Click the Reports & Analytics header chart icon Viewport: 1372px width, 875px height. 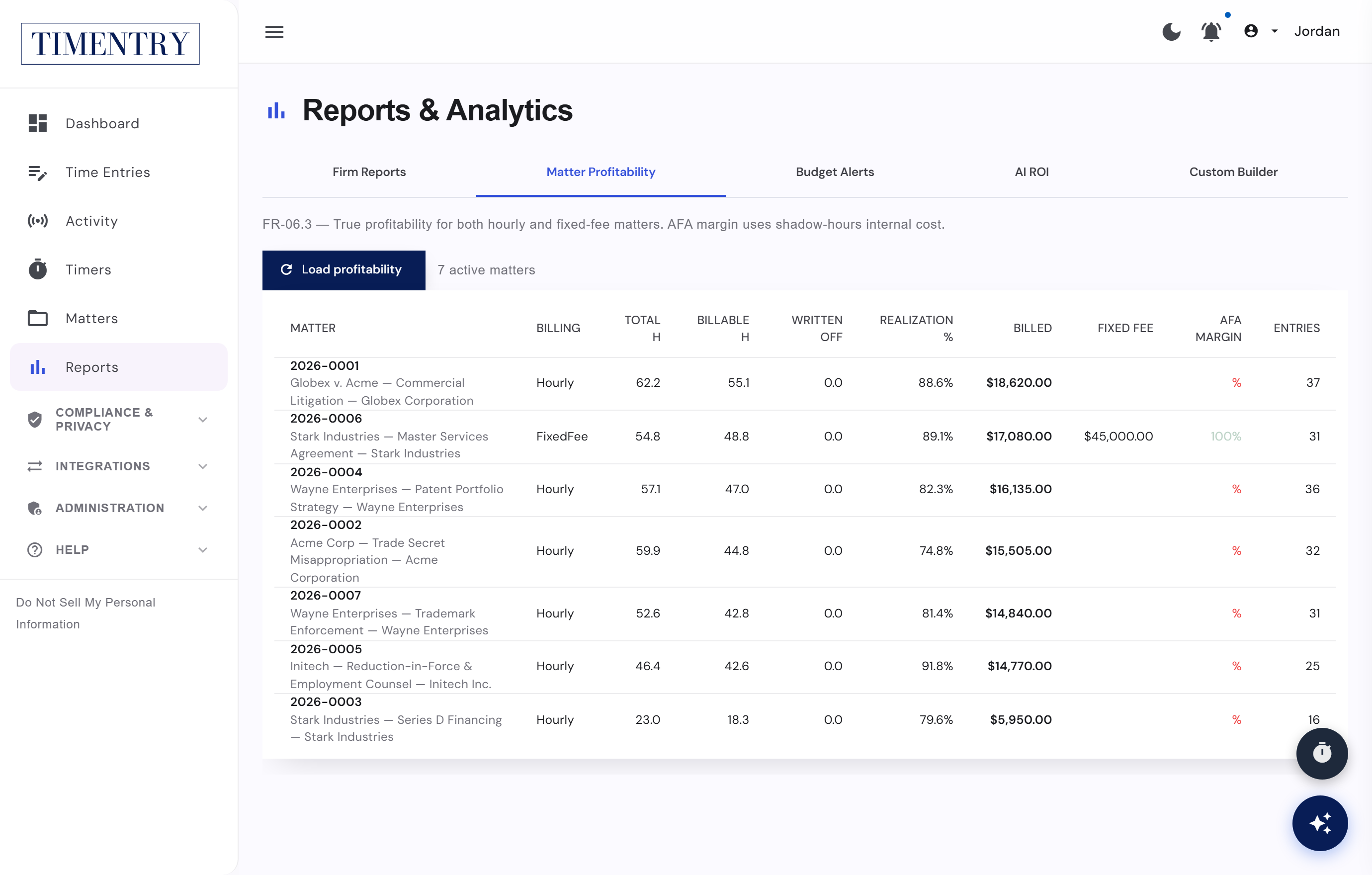(x=276, y=110)
